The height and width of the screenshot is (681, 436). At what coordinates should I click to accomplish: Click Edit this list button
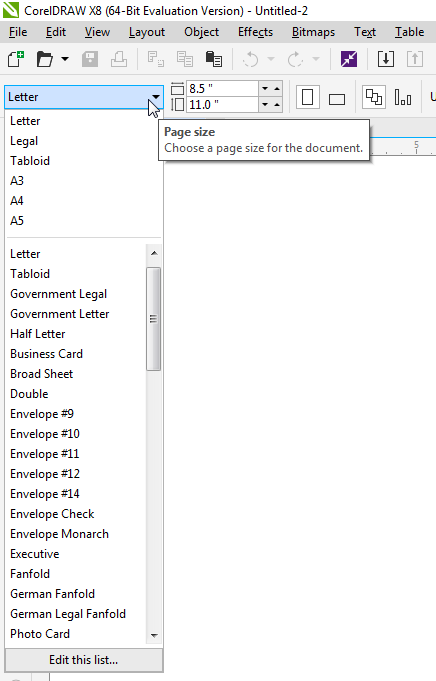[84, 660]
